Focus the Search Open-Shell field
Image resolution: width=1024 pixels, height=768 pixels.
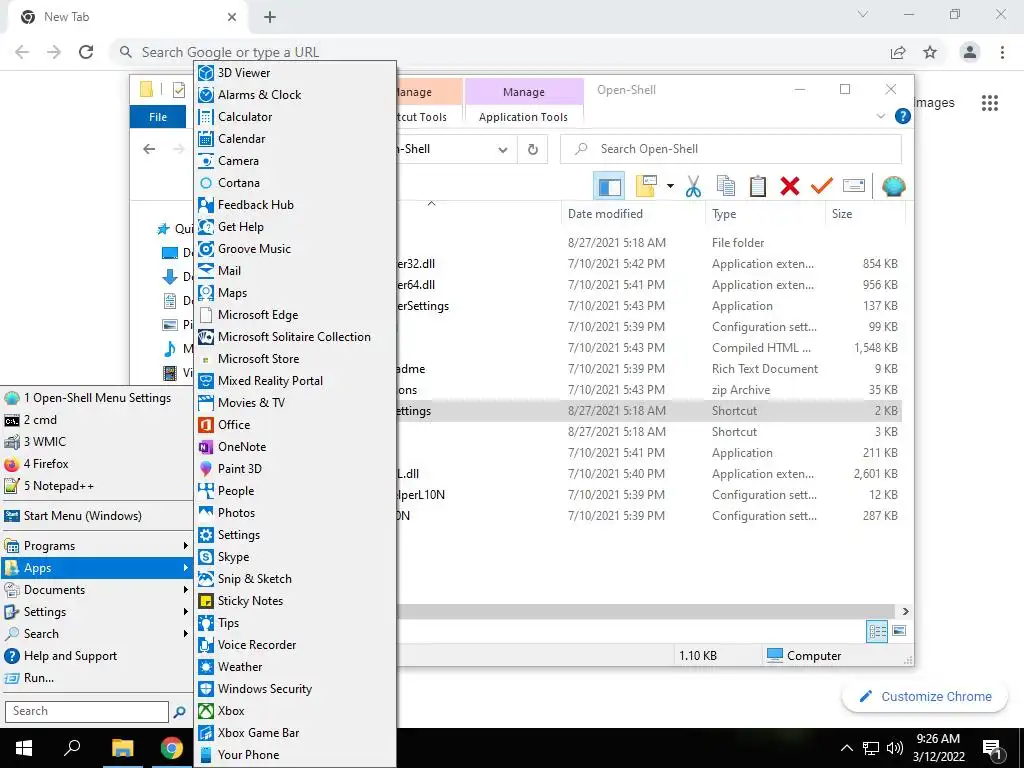pyautogui.click(x=731, y=149)
